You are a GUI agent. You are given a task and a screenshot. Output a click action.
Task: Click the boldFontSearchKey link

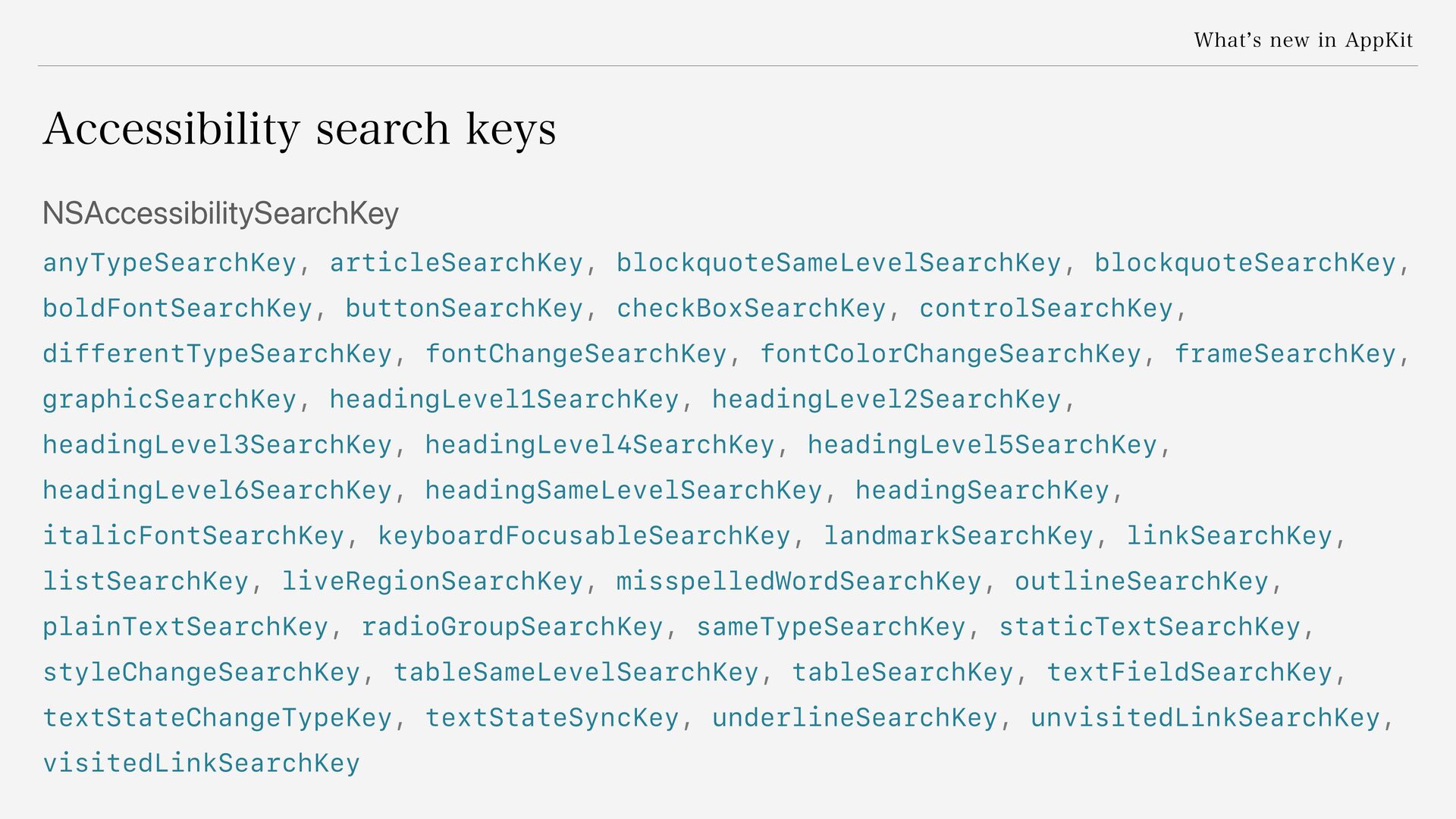coord(177,309)
